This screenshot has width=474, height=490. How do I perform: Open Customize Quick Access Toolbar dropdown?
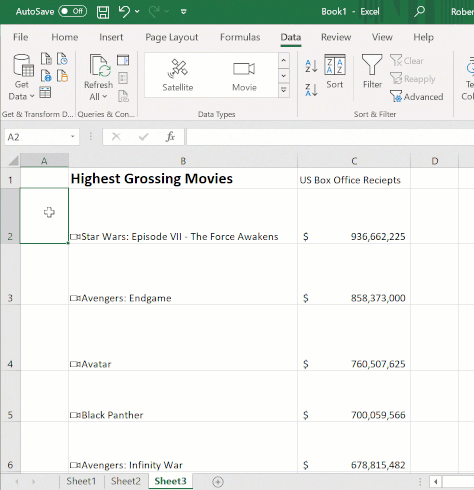183,12
